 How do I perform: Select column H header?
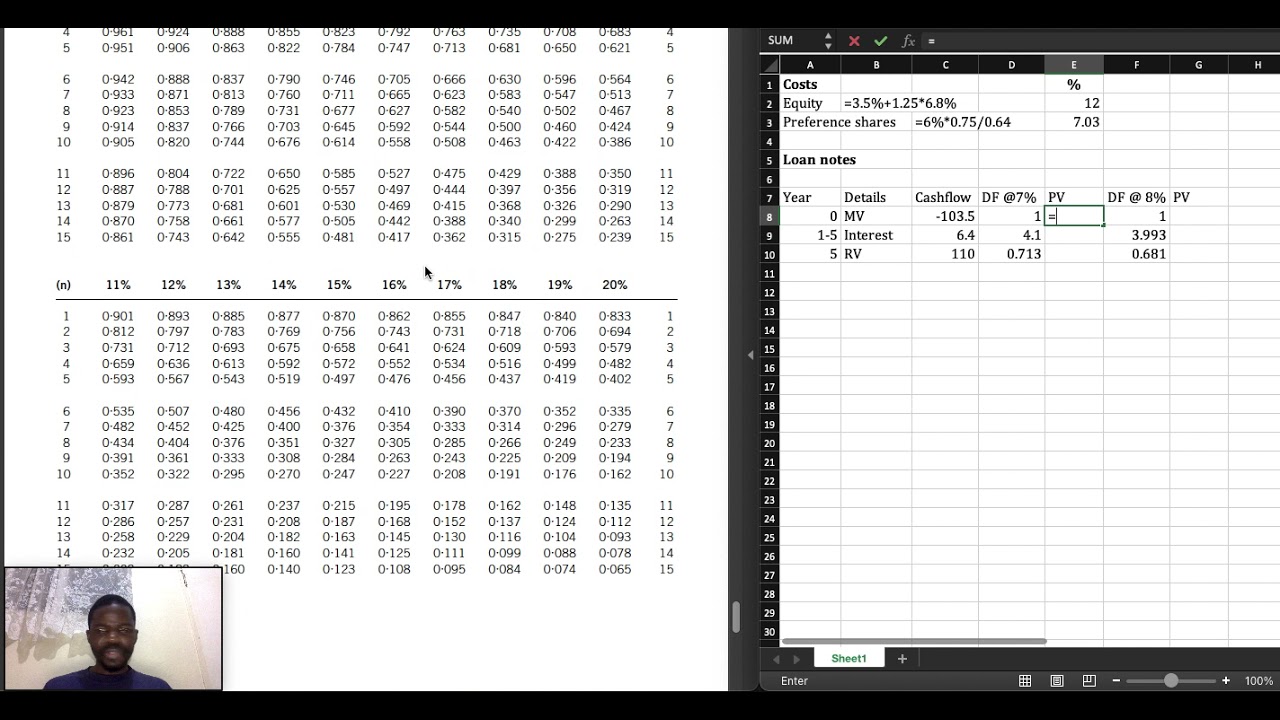pyautogui.click(x=1258, y=65)
